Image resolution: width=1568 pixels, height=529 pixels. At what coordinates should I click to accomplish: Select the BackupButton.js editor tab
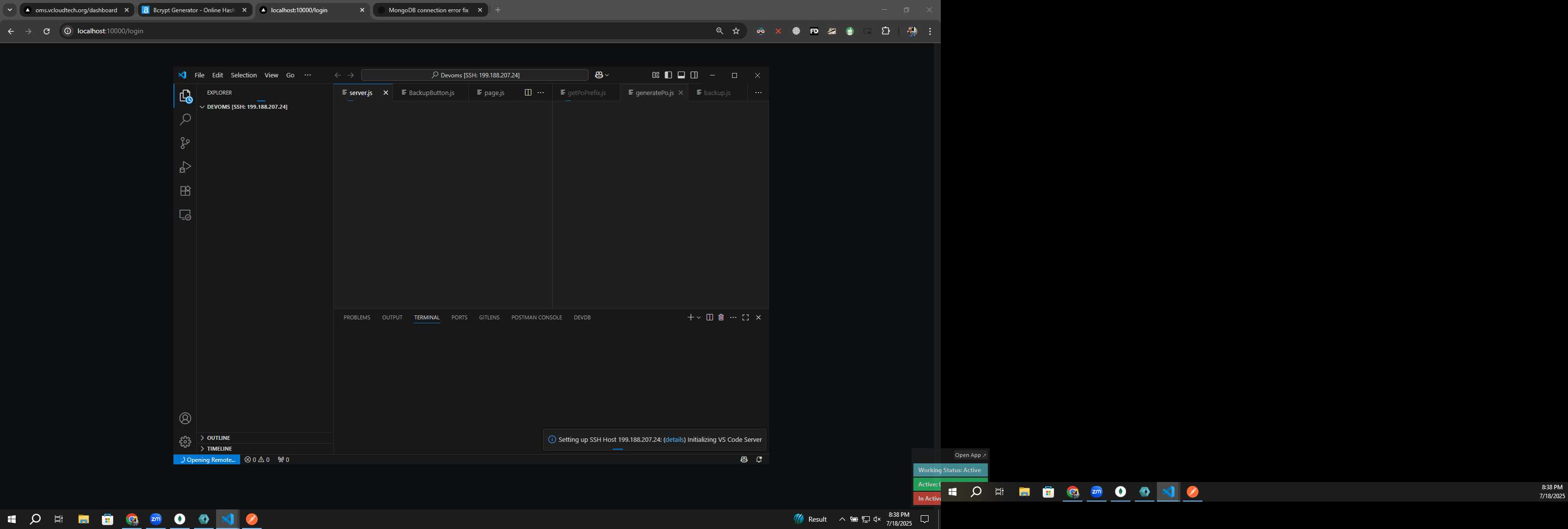coord(431,93)
